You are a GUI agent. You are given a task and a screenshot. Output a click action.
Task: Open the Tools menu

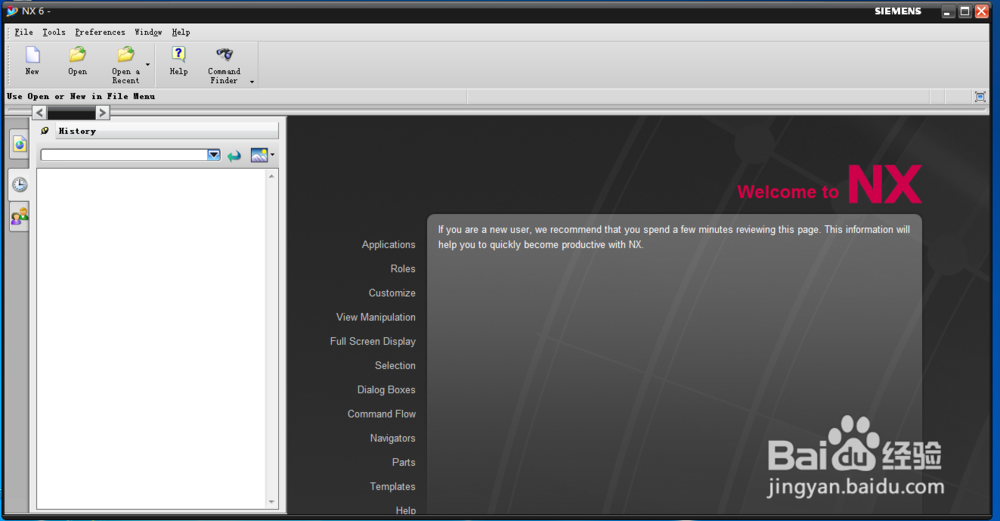tap(54, 32)
